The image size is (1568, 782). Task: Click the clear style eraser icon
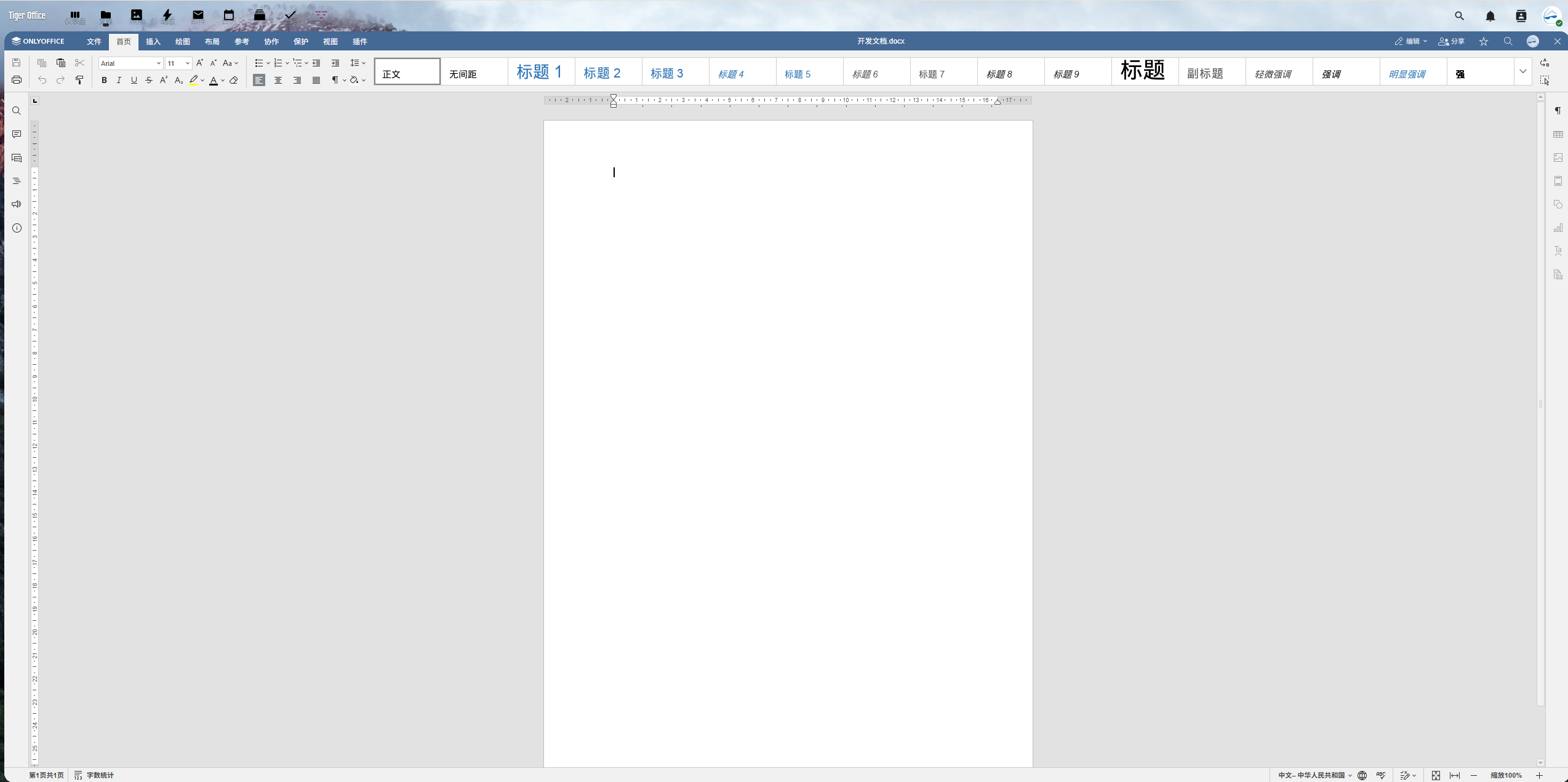point(234,81)
